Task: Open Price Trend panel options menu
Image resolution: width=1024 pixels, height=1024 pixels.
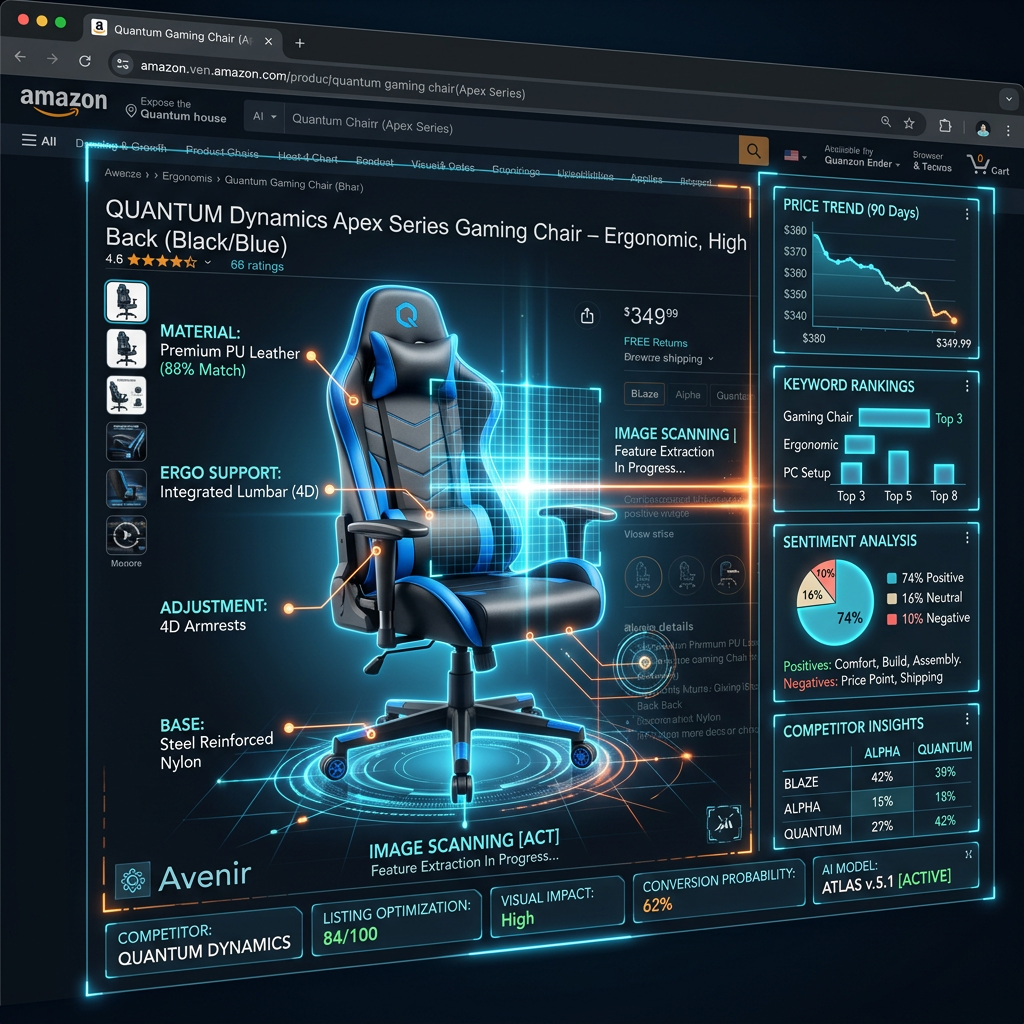Action: (x=967, y=214)
